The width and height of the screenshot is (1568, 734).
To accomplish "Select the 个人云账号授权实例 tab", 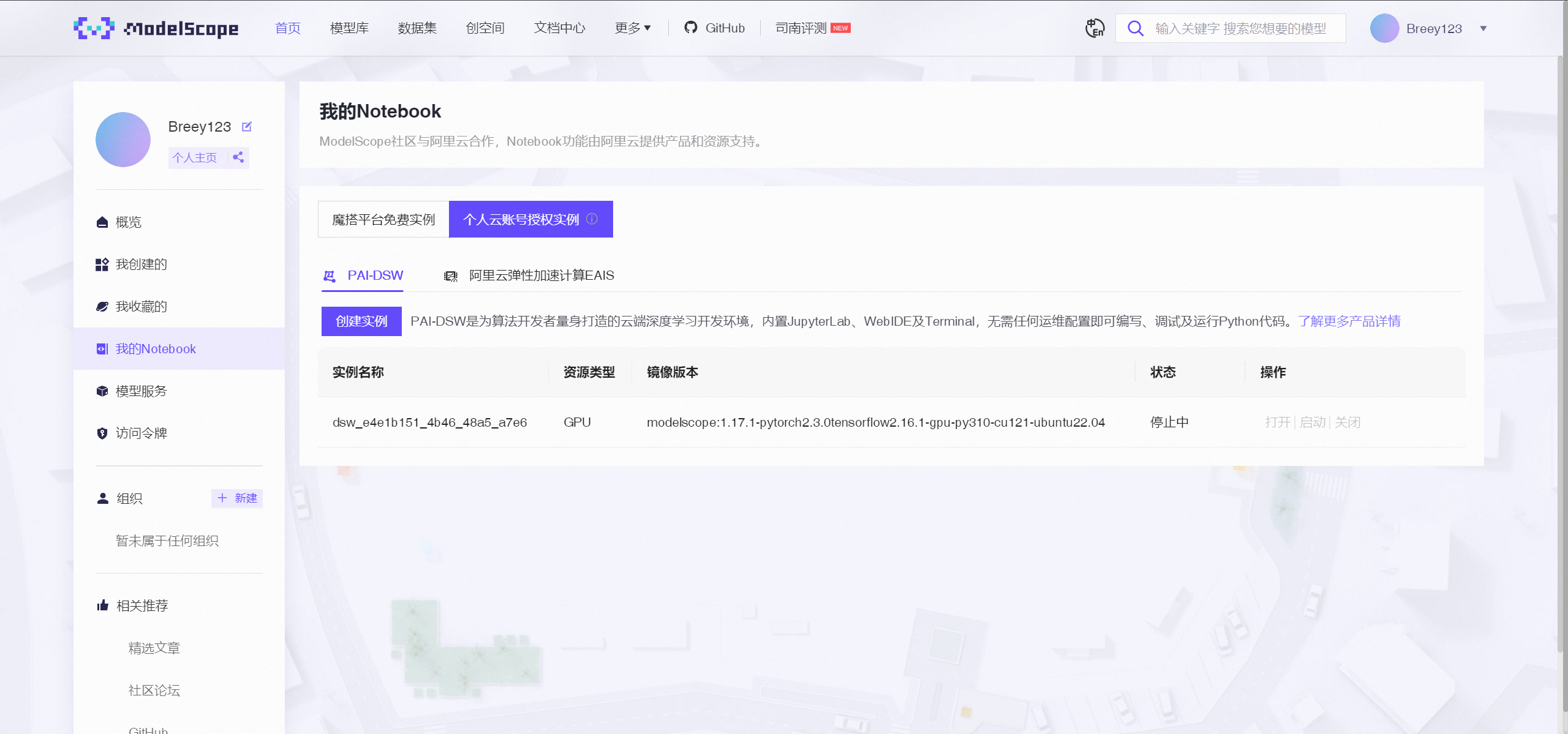I will pyautogui.click(x=531, y=219).
